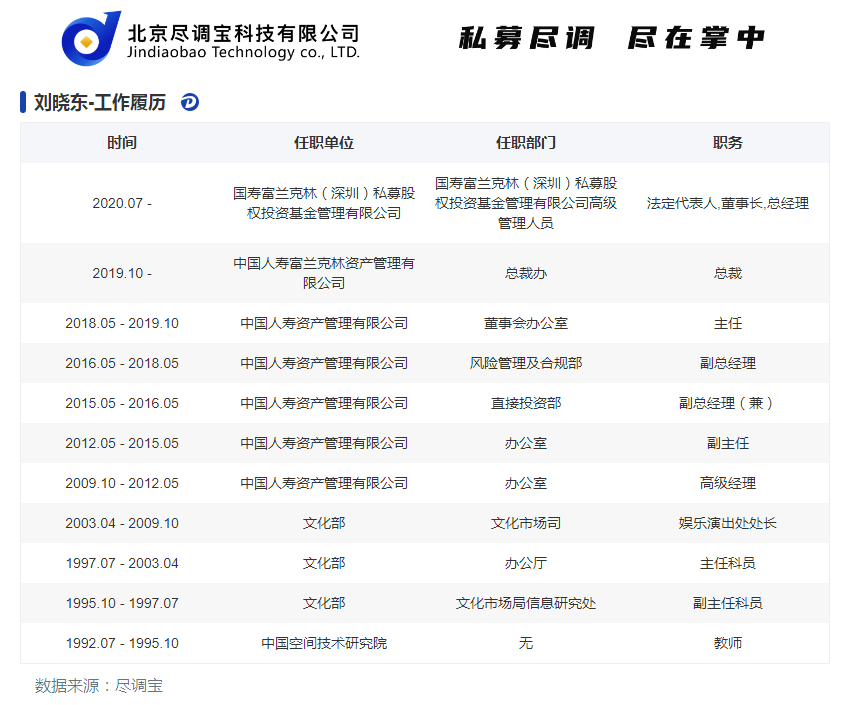Screen dimensions: 850x705
Task: Click the blue circular icon beside 刘晓东-工作履历
Action: [190, 102]
